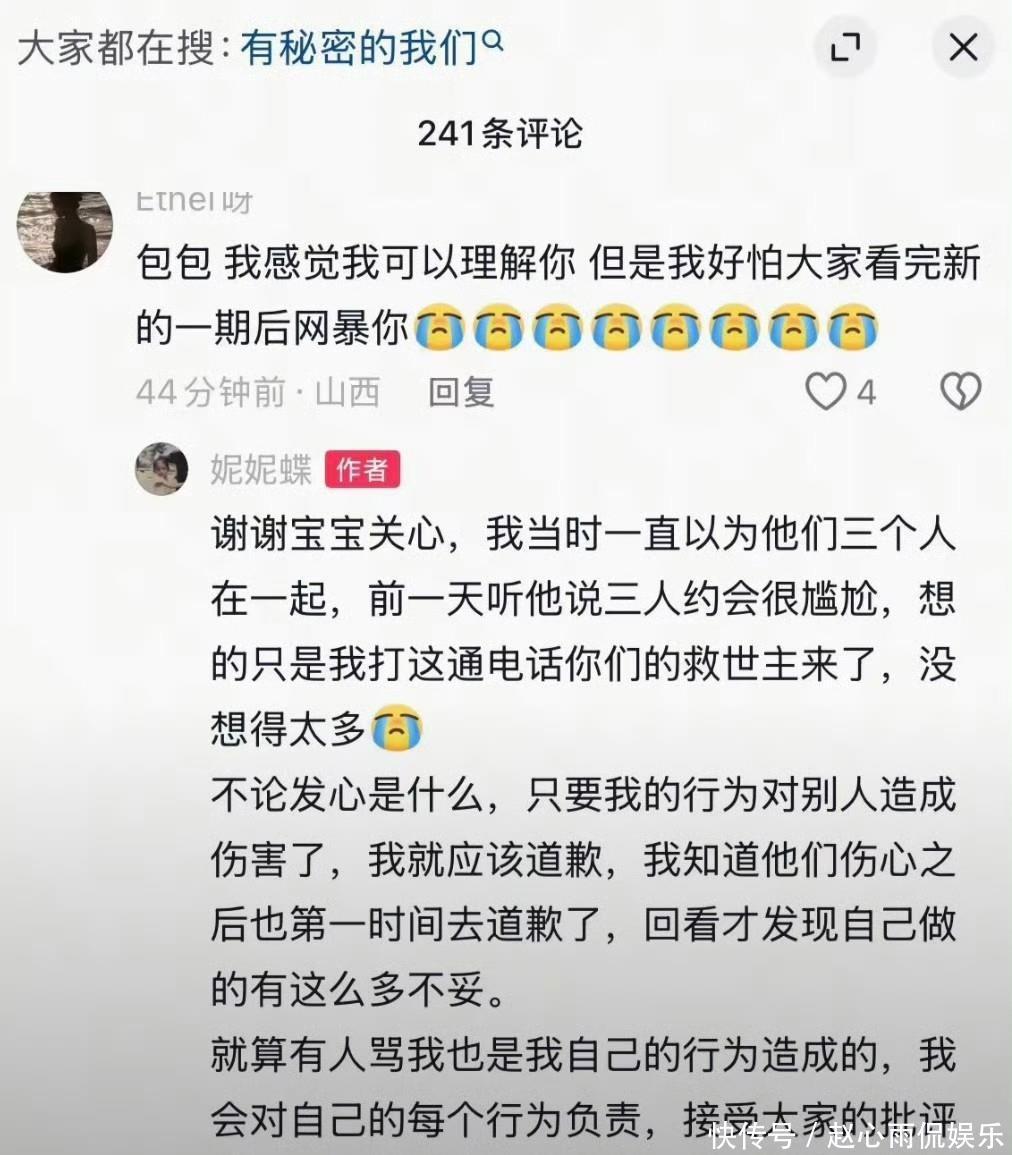Click the like count number 4
Viewport: 1012px width, 1155px height.
pyautogui.click(x=866, y=393)
